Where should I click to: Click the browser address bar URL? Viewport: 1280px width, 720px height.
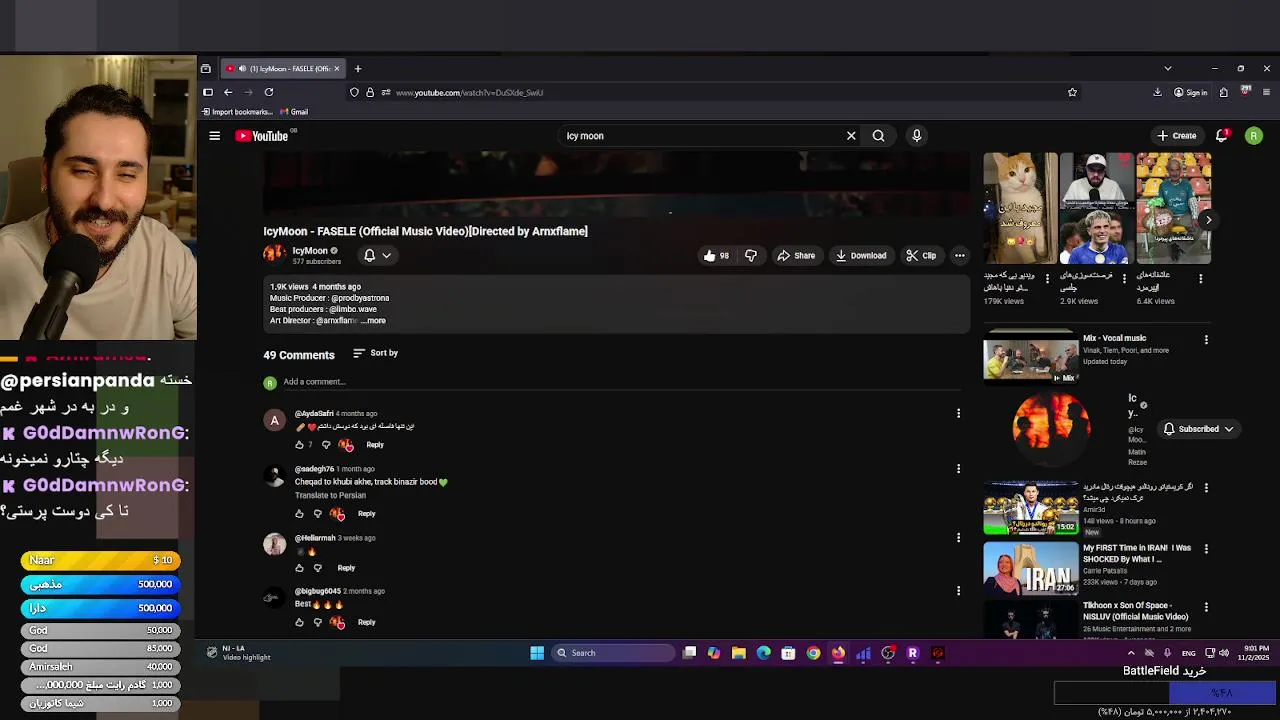point(469,93)
